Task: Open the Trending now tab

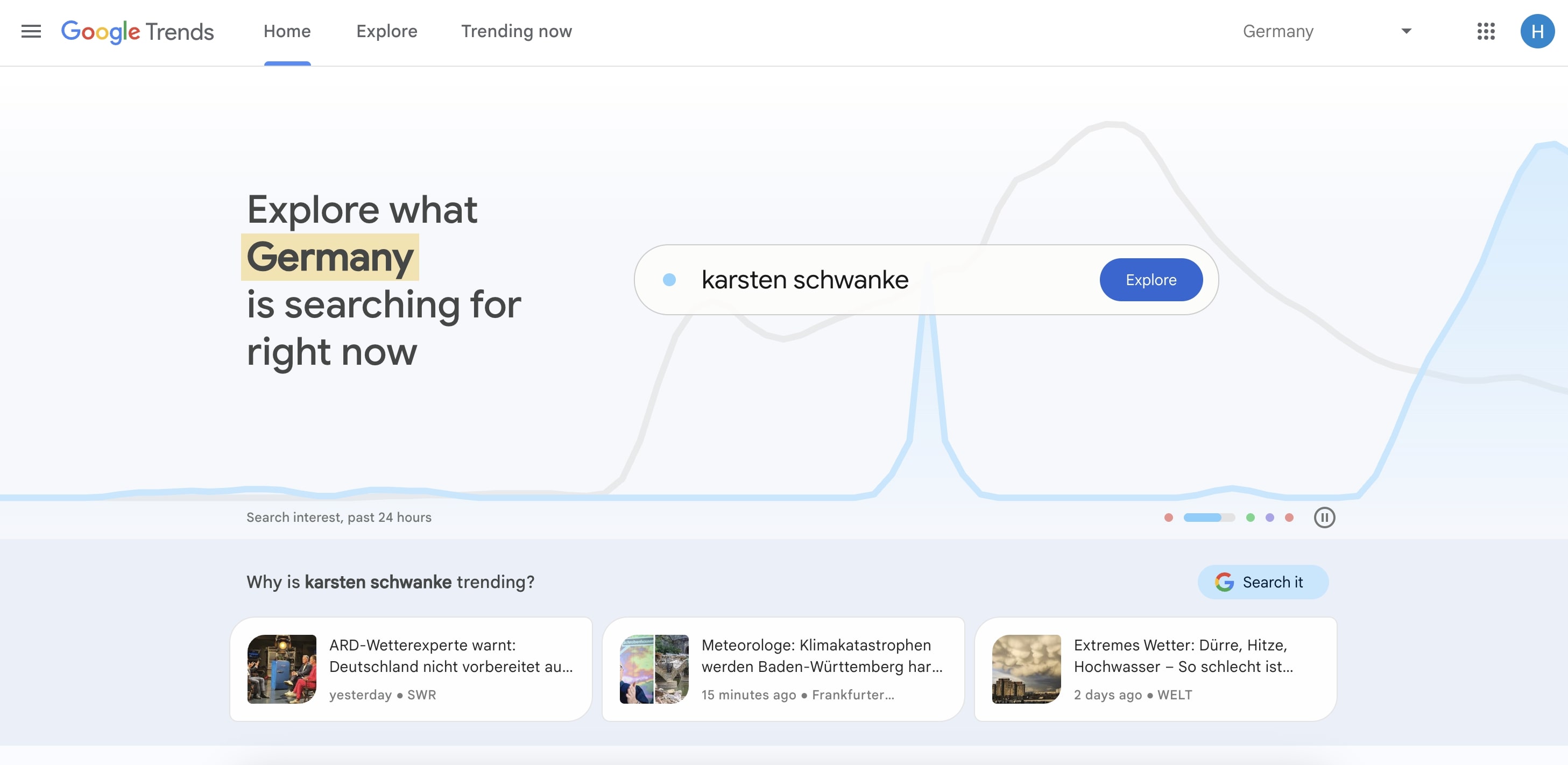Action: point(517,31)
